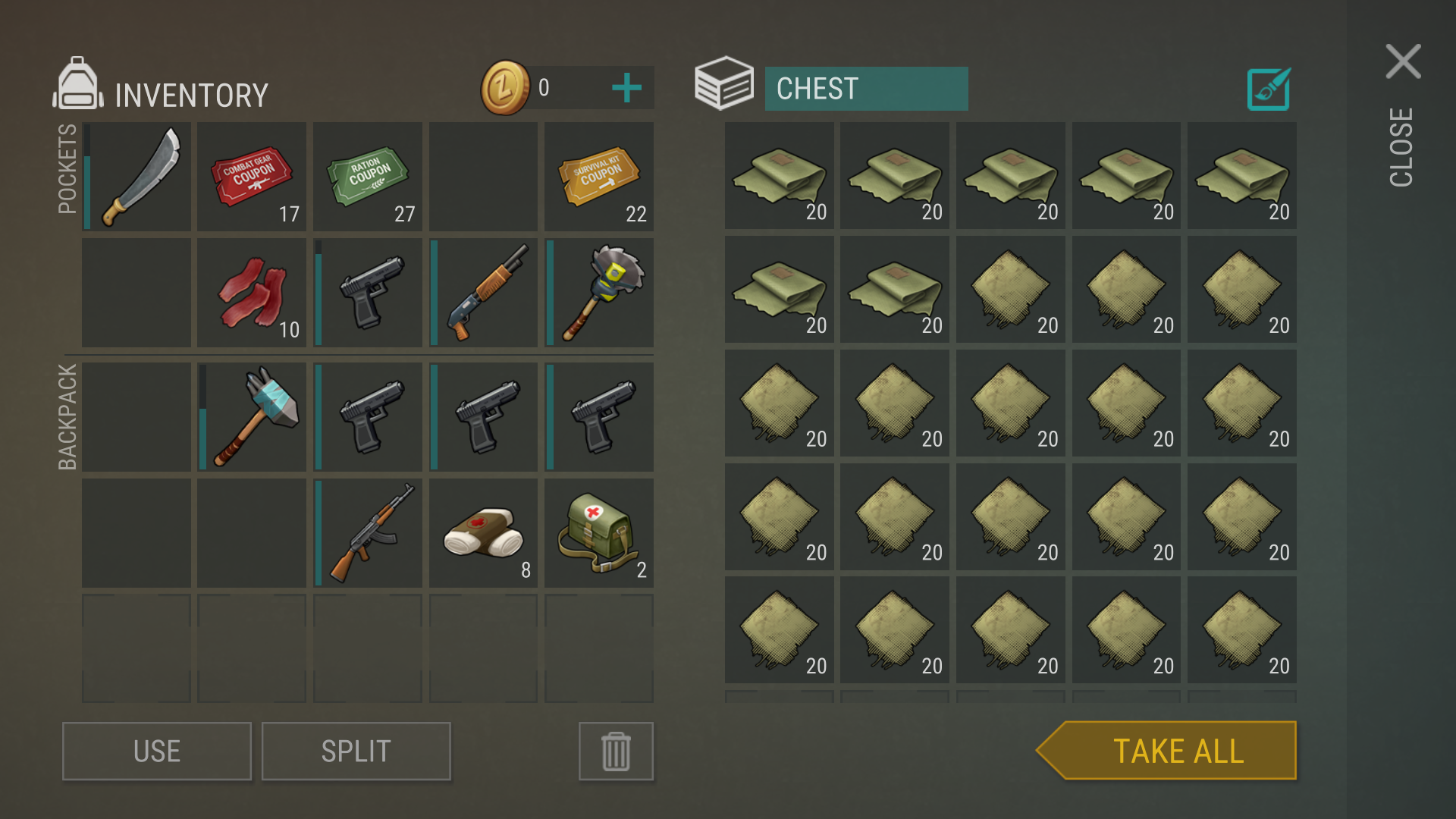Select the AK rifle in backpack
This screenshot has width=1456, height=819.
tap(368, 532)
